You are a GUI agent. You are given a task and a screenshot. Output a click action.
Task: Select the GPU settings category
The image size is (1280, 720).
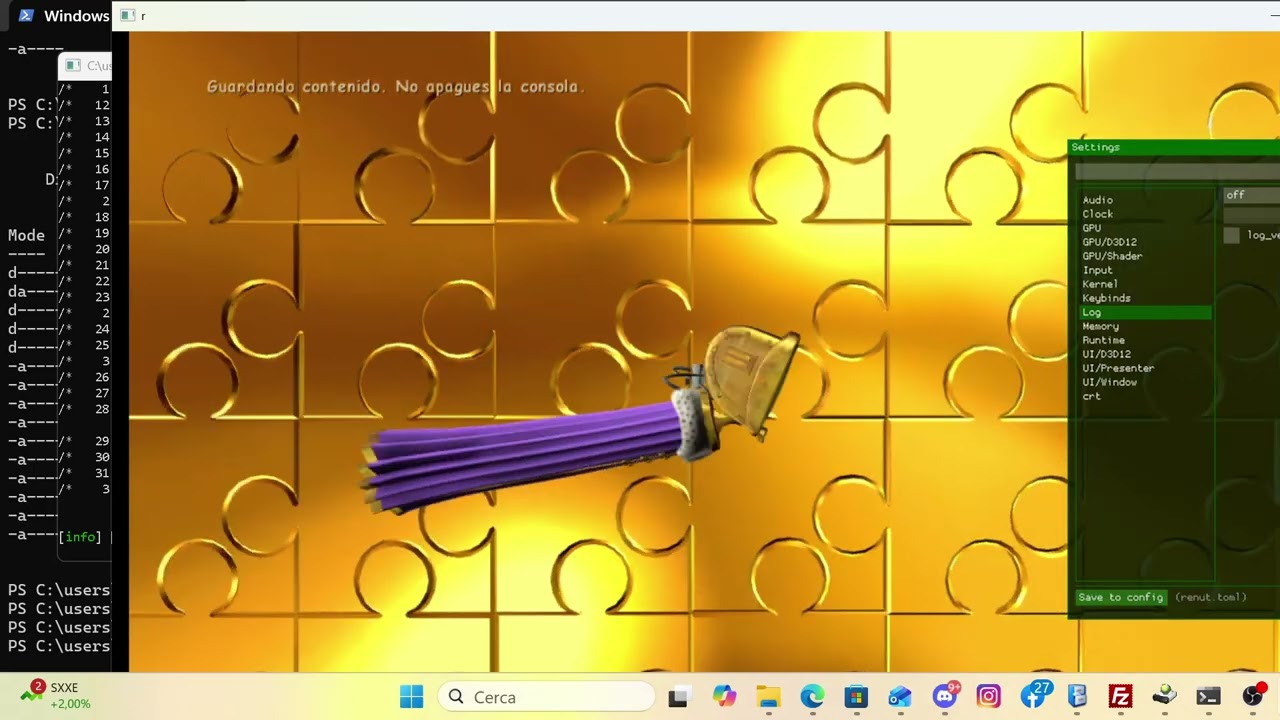(x=1091, y=228)
